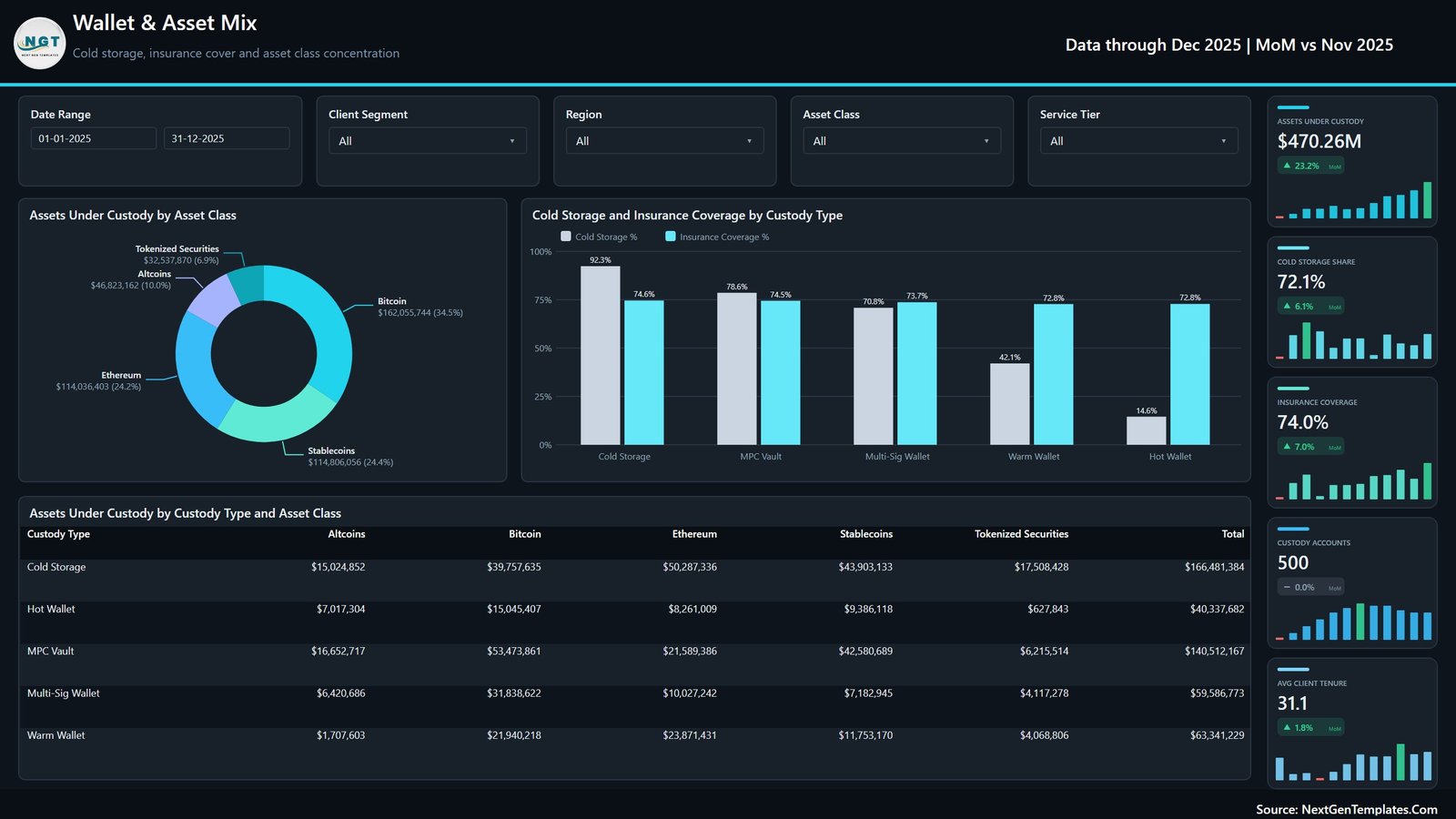Click the Cold Storage 92.3% bar
This screenshot has height=819, width=1456.
coord(601,355)
